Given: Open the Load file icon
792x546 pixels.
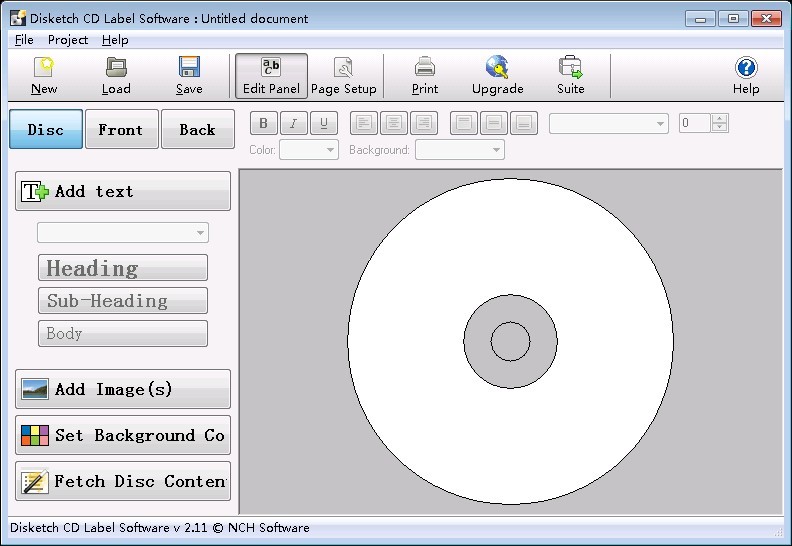Looking at the screenshot, I should coord(116,68).
